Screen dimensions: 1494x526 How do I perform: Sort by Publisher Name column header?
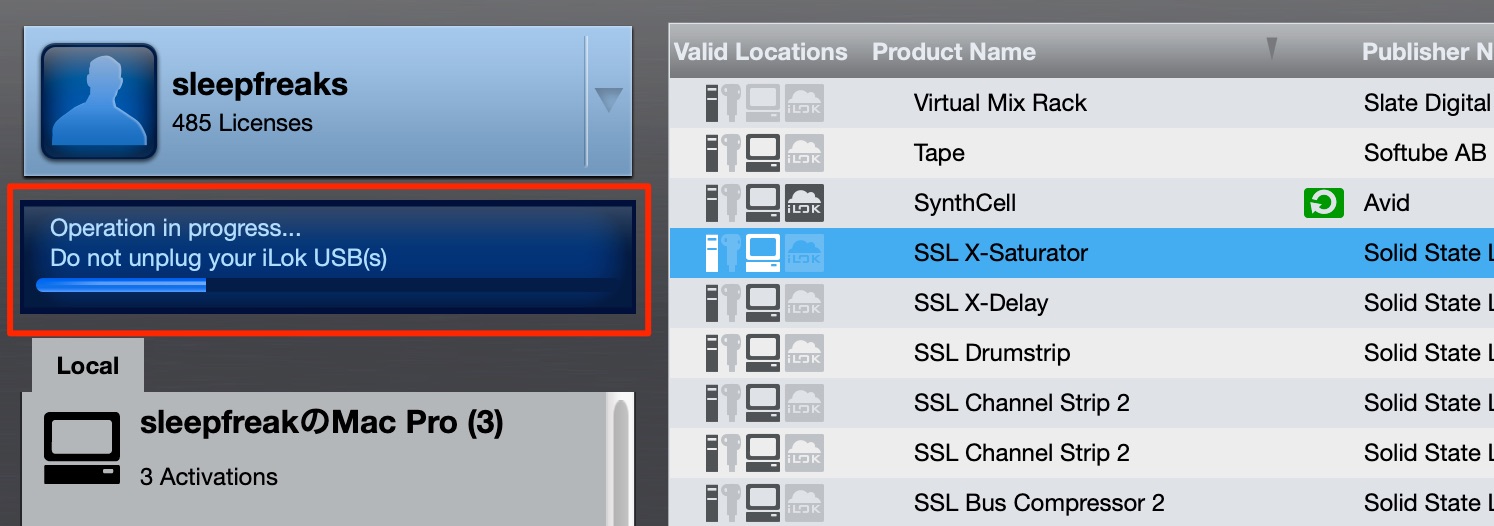point(1427,52)
